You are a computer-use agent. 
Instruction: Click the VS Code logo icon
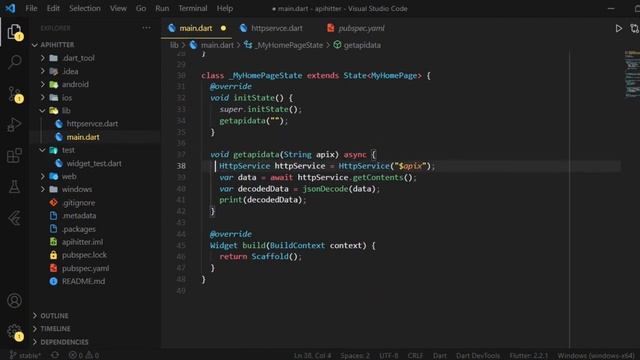tap(10, 8)
